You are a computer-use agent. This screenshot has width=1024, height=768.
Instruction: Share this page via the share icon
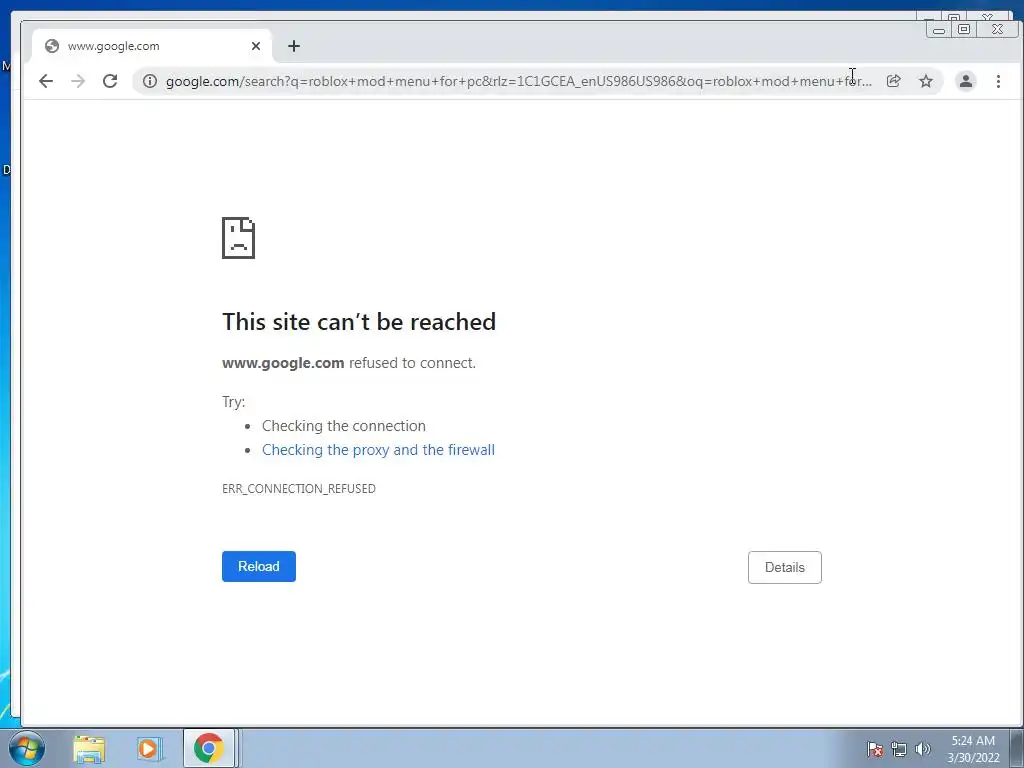point(893,81)
